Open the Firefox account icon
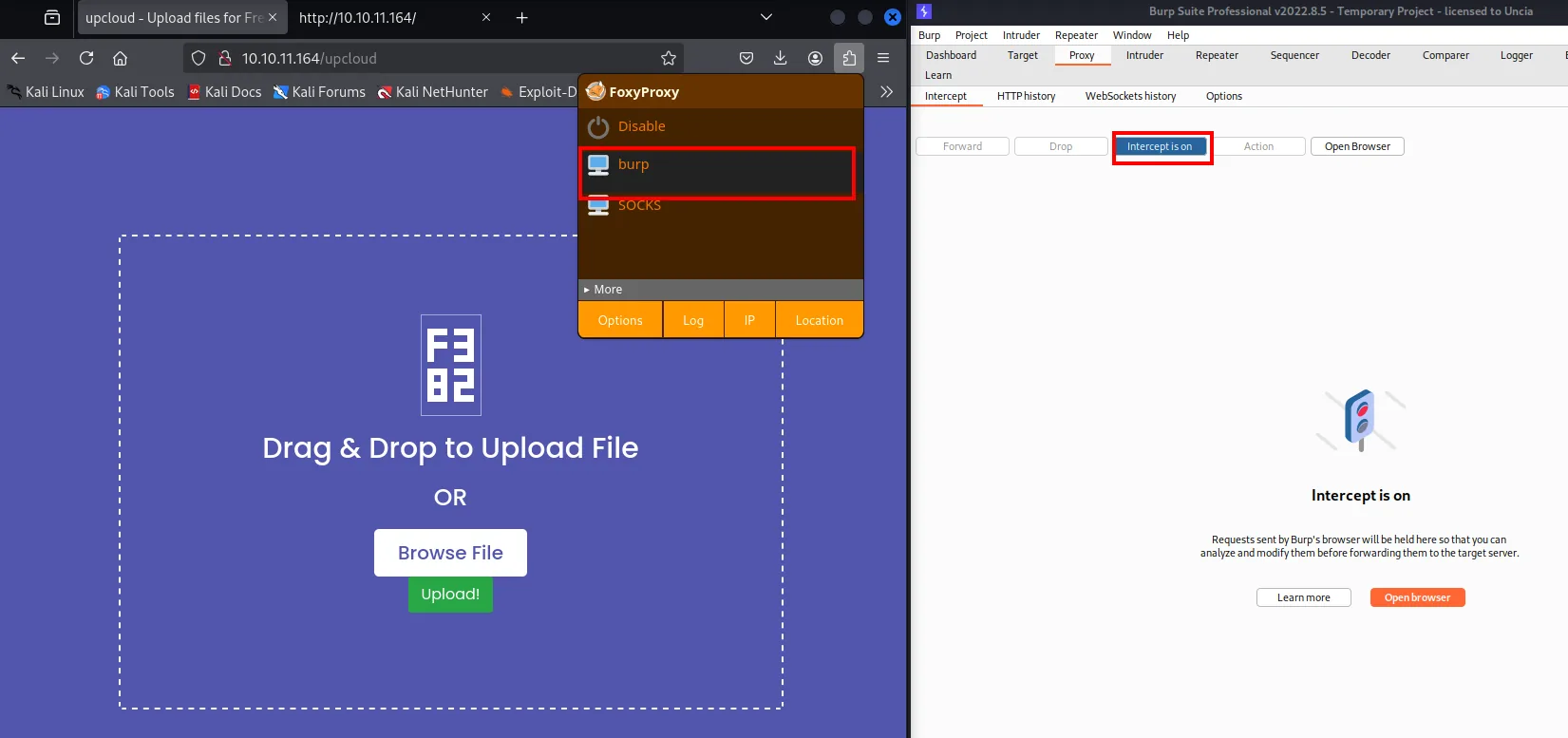This screenshot has height=738, width=1568. point(815,58)
